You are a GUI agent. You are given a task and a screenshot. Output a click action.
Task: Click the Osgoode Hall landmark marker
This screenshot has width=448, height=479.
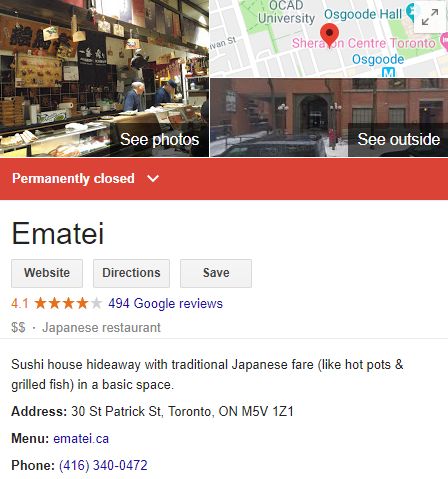[411, 12]
